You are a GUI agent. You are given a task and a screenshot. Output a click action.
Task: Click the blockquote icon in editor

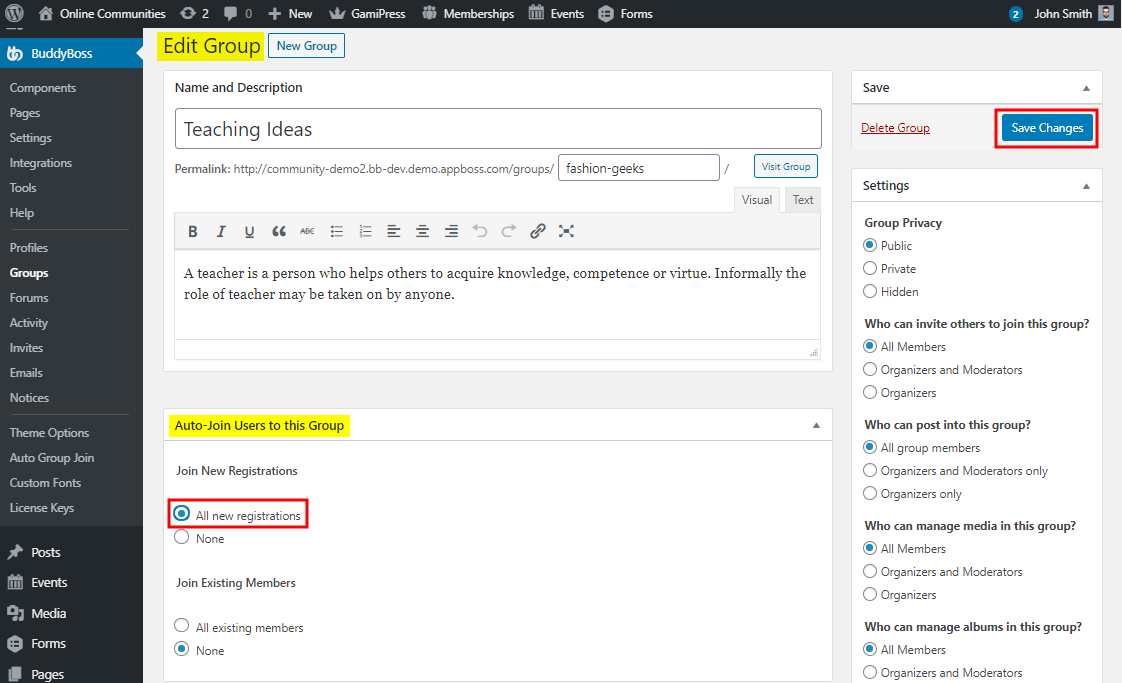coord(279,231)
